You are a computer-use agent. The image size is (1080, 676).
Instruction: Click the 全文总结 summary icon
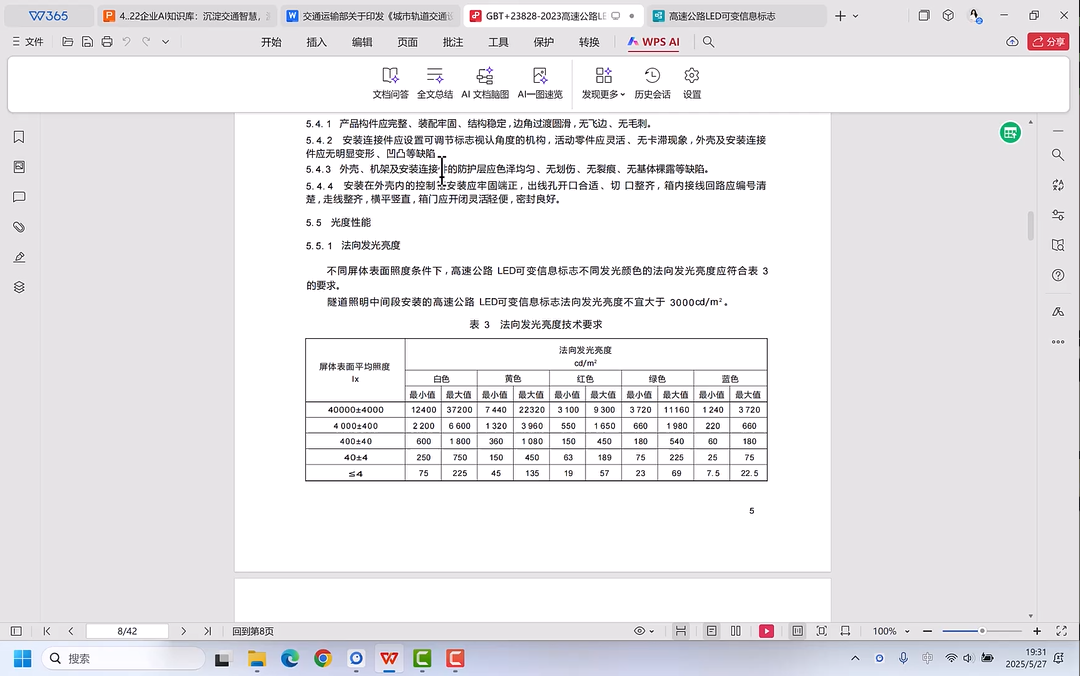point(435,83)
